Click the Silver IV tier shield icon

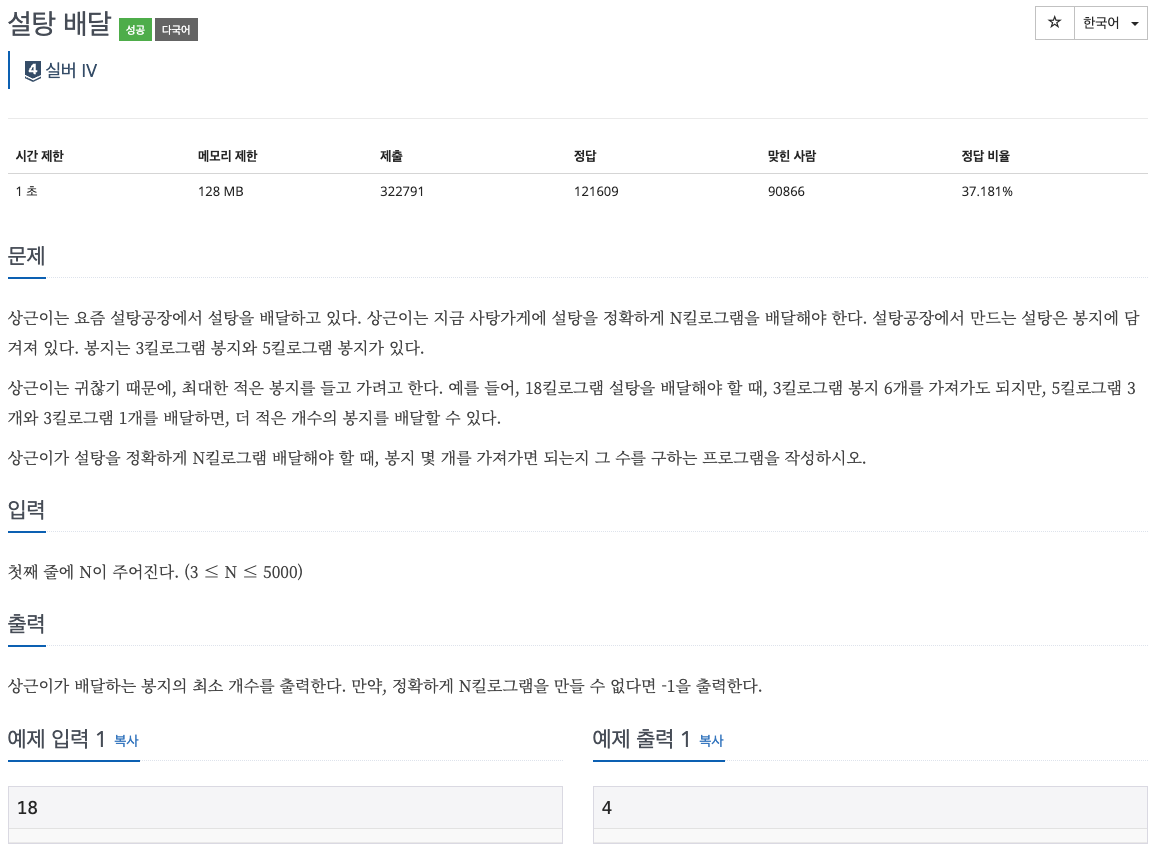(31, 70)
